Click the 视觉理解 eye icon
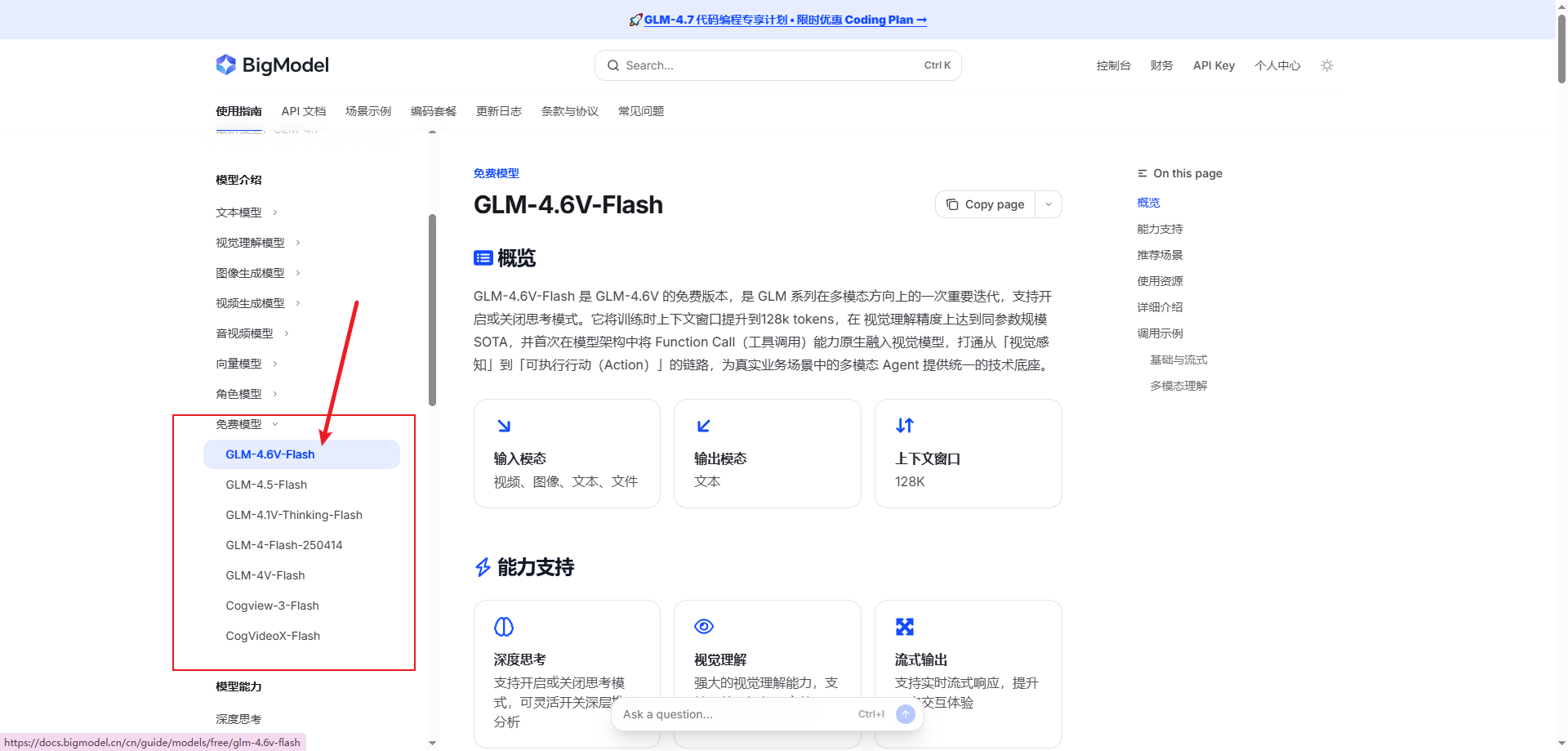The width and height of the screenshot is (1568, 751). point(704,627)
